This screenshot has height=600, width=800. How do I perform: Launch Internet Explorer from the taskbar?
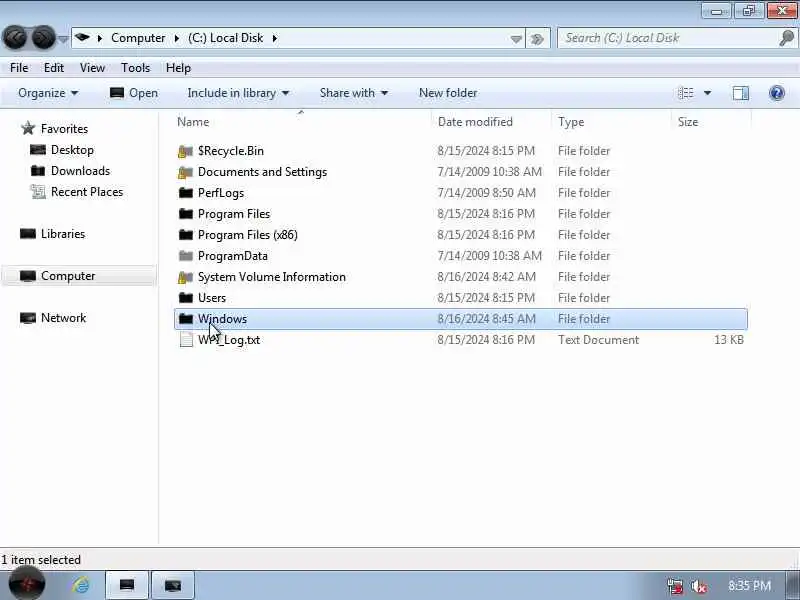pos(81,585)
